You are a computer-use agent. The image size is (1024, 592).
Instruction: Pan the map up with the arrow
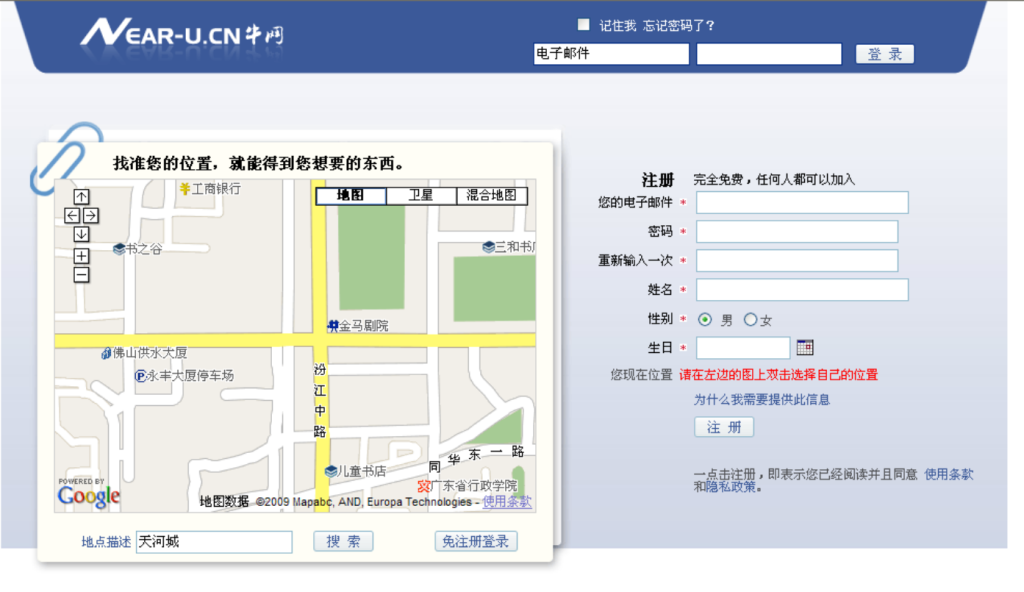click(x=82, y=197)
